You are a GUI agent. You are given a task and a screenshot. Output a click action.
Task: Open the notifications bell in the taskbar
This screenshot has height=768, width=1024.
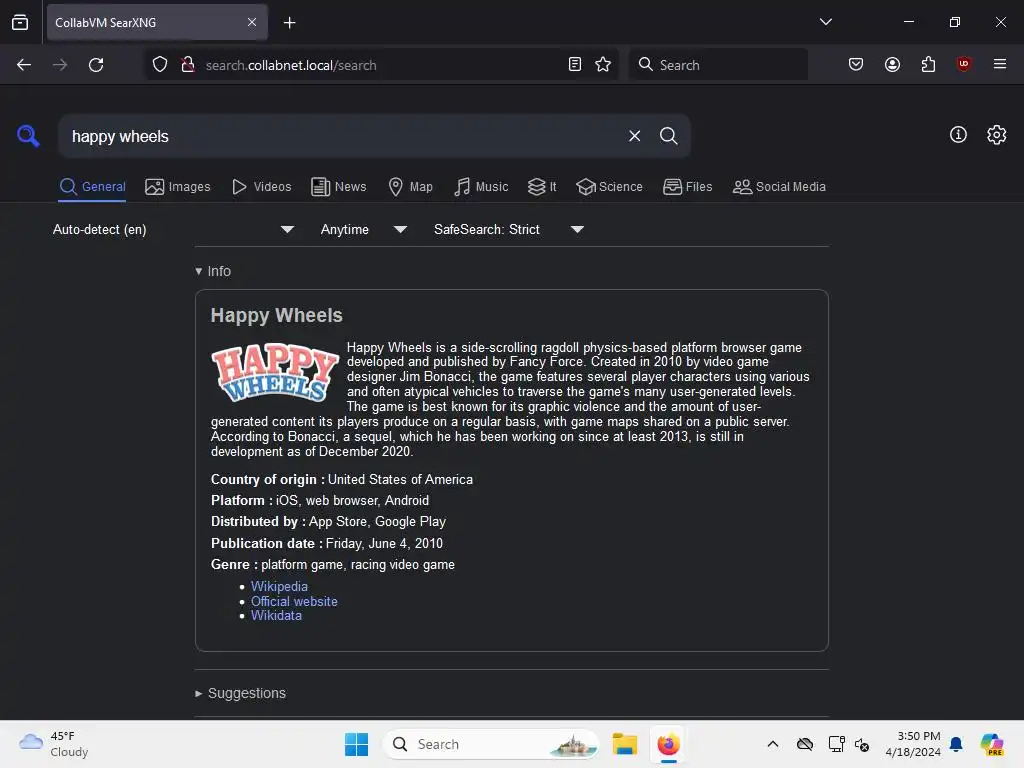pyautogui.click(x=956, y=744)
